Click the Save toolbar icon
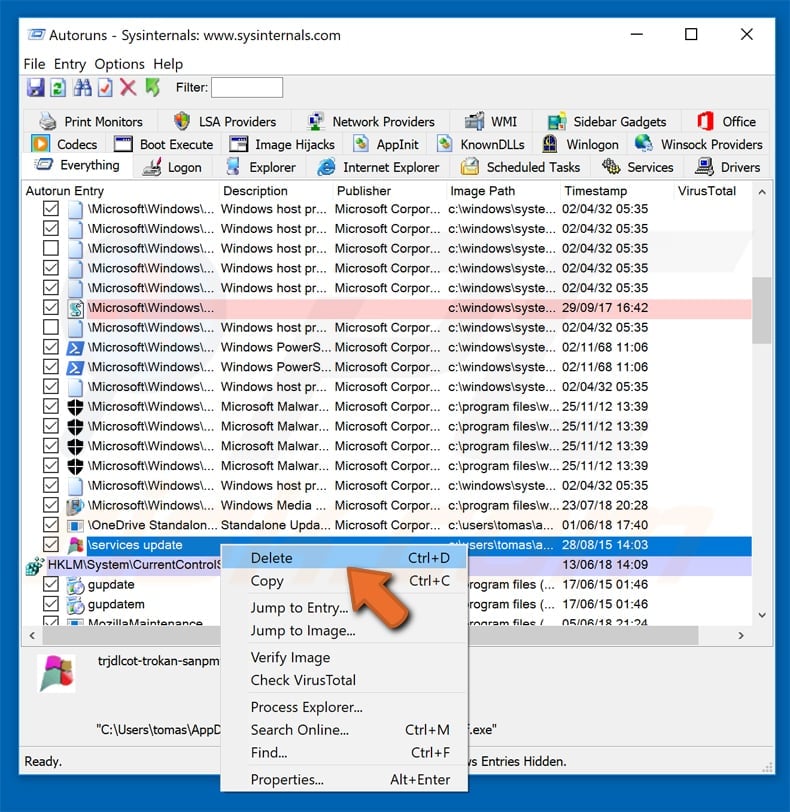 coord(36,88)
